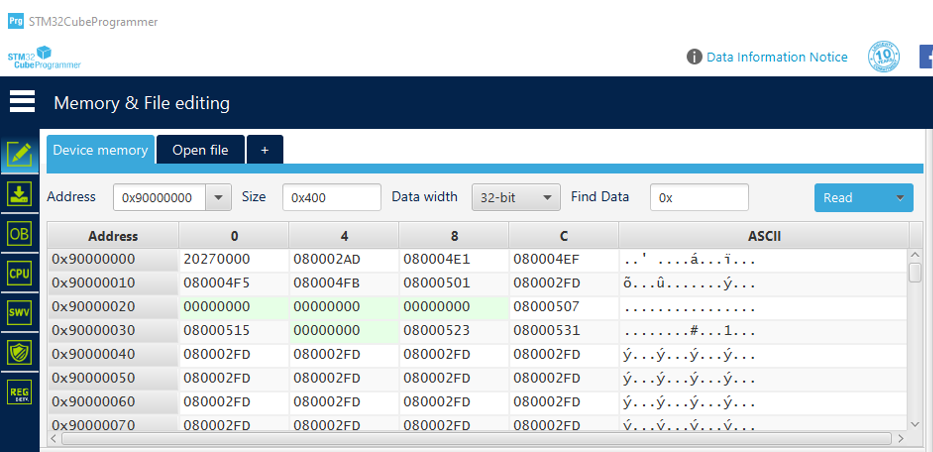Click the Read button
Screen dimensions: 933x452
tap(851, 197)
